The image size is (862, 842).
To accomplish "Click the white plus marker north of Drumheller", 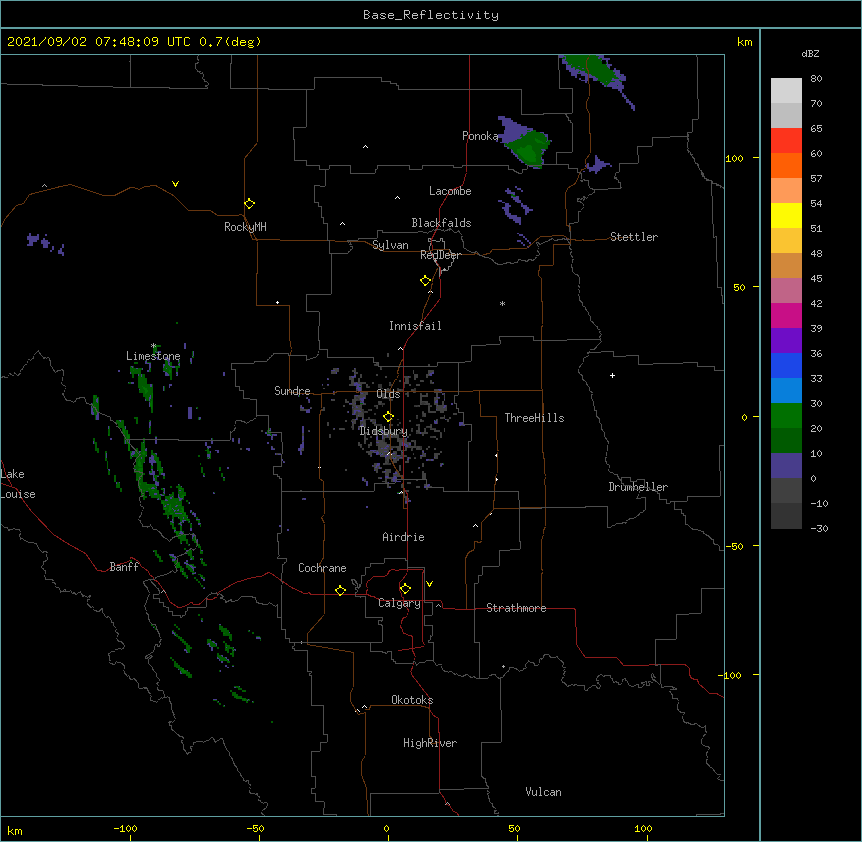I will [x=612, y=375].
